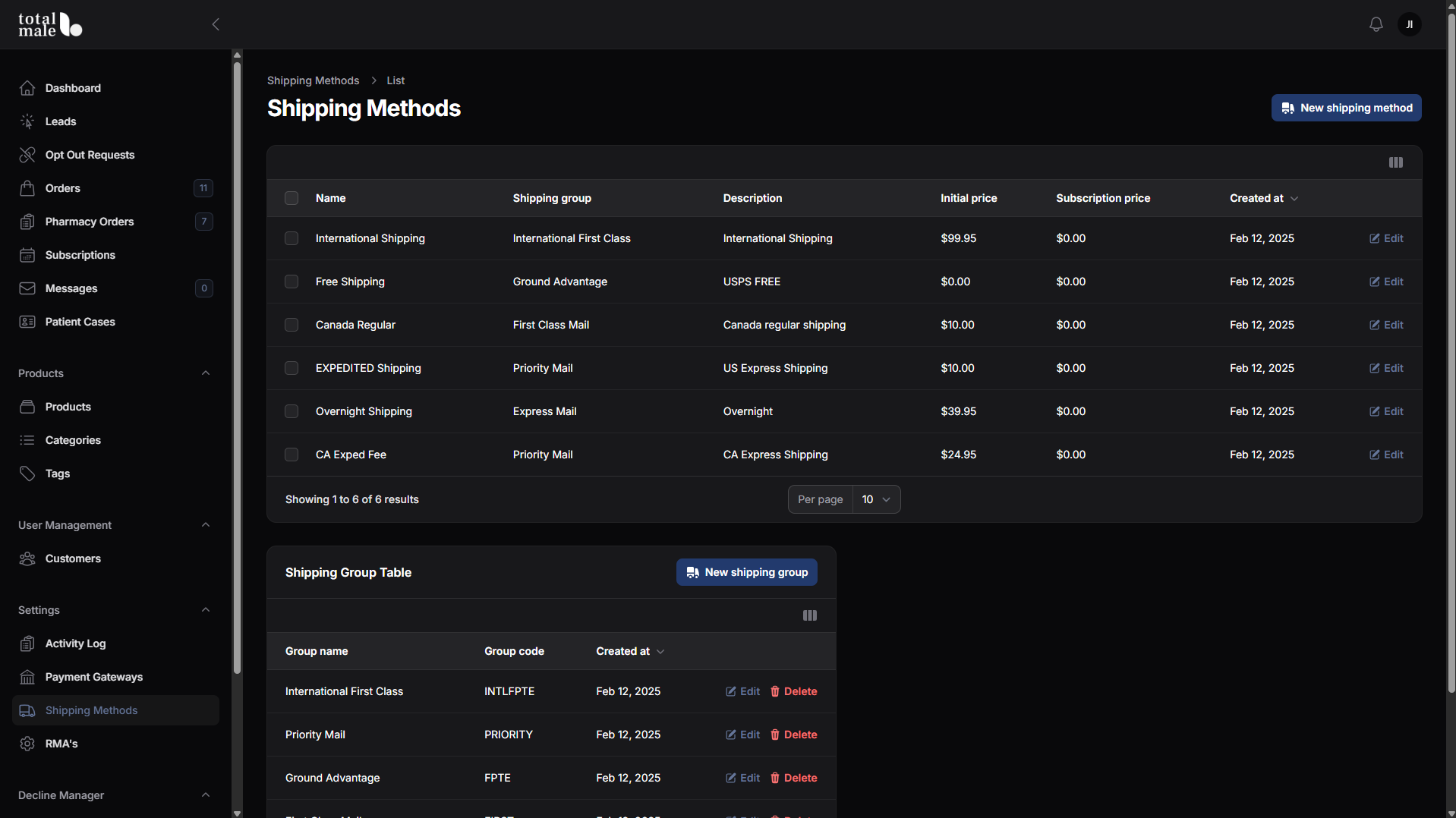1456x818 pixels.
Task: Click the Tags icon in sidebar
Action: click(27, 473)
